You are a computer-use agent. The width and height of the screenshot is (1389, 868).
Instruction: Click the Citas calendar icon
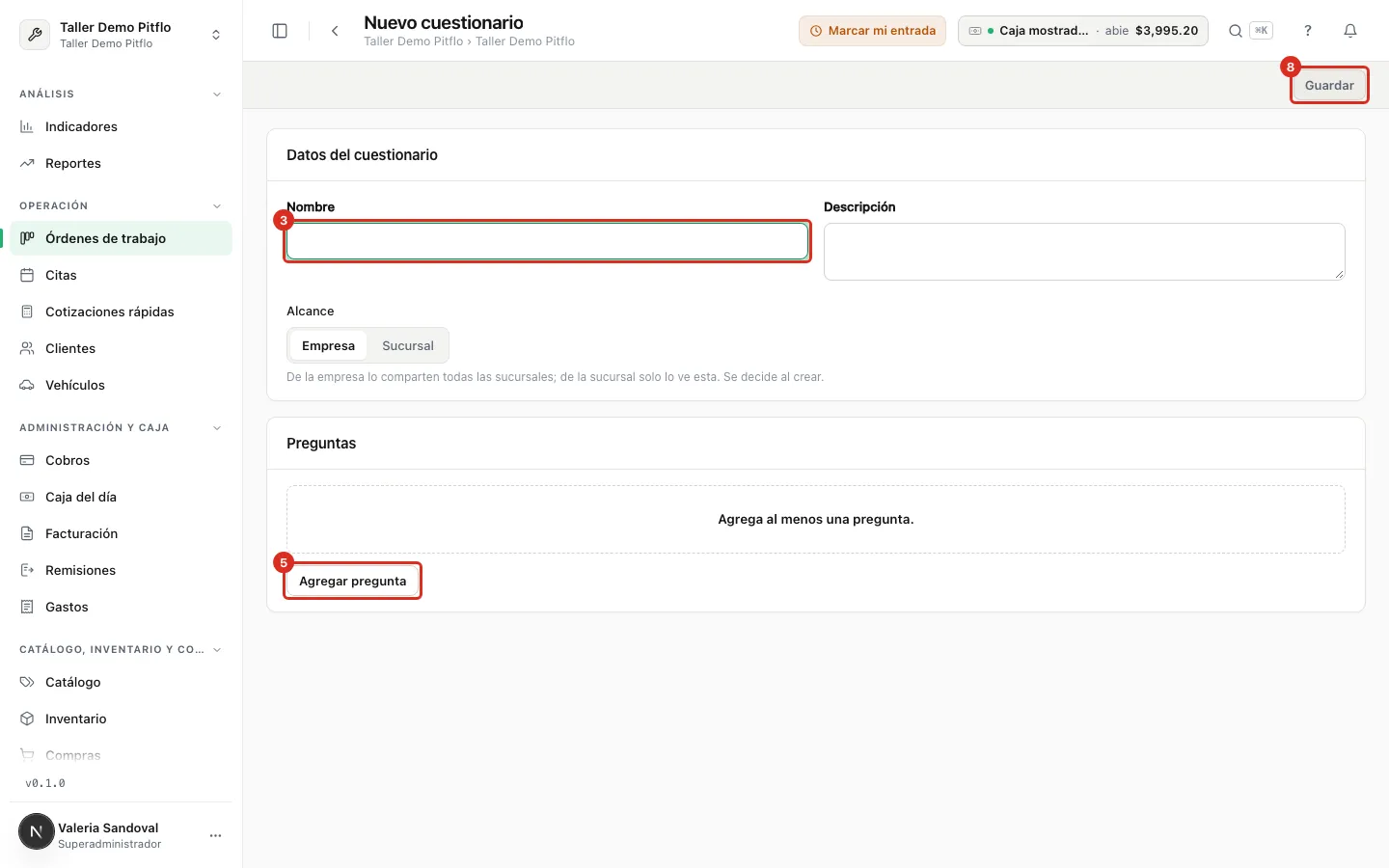[27, 275]
